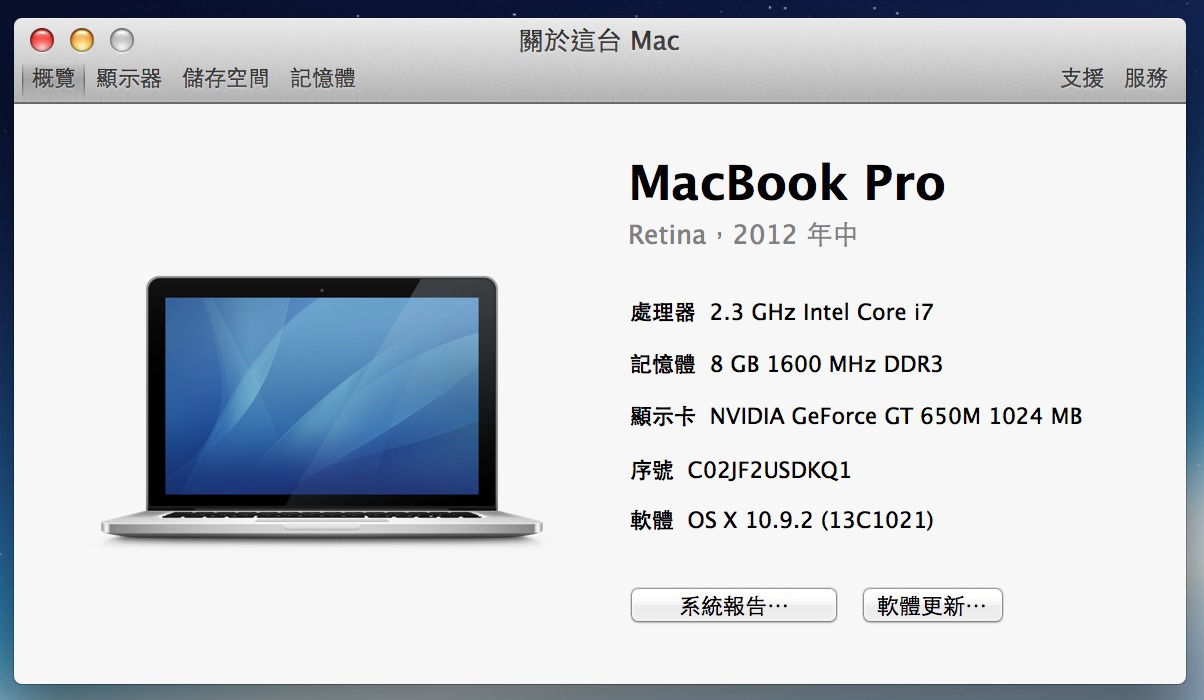
Task: Click the NVIDIA GeForce GT 650M text
Action: pyautogui.click(x=846, y=416)
